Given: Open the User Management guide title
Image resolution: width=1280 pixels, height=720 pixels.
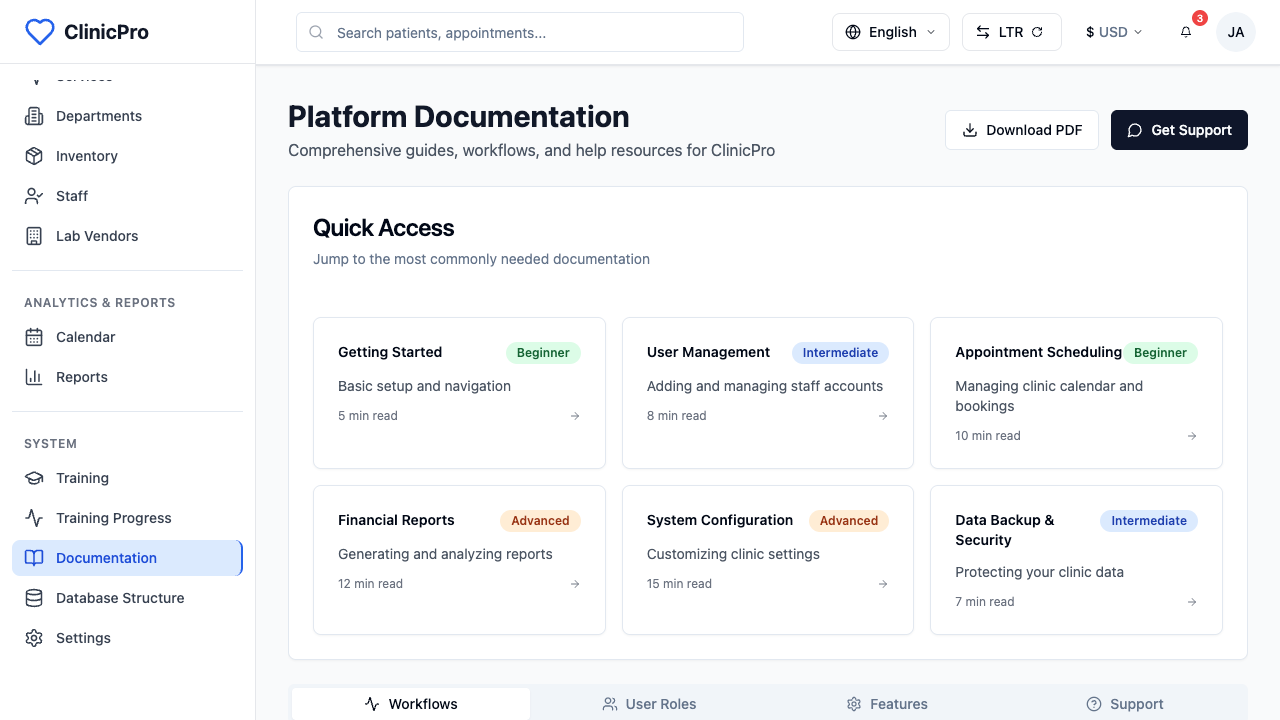Looking at the screenshot, I should click(x=708, y=352).
